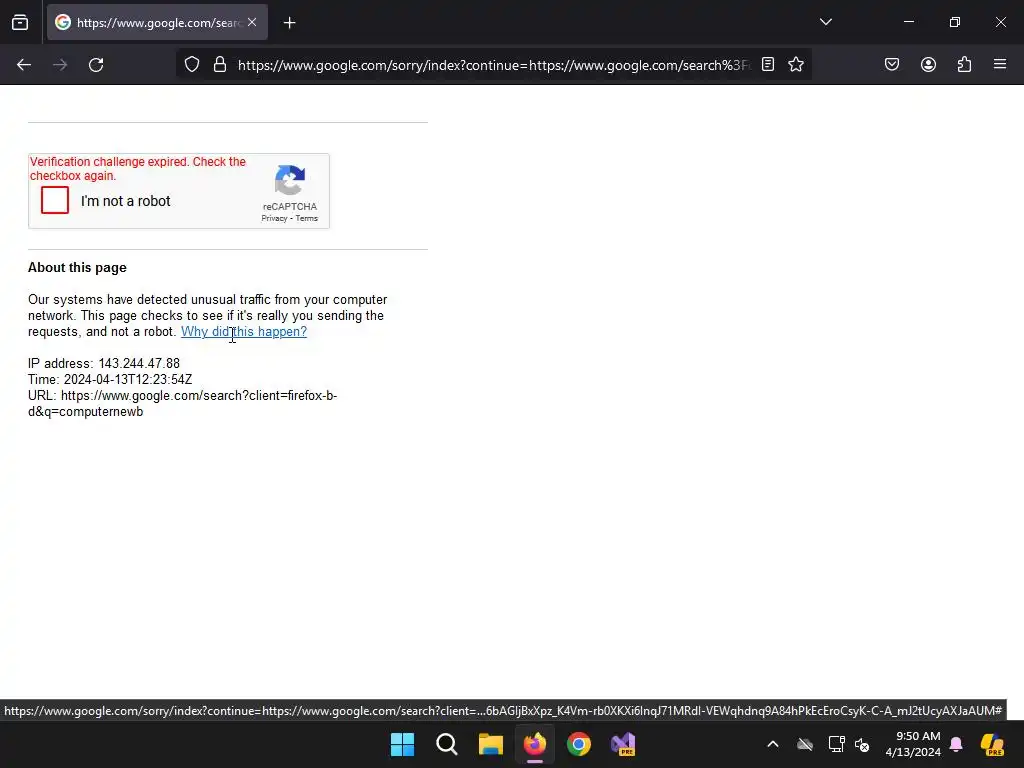Open Firefox account menu
This screenshot has width=1024, height=768.
click(929, 65)
